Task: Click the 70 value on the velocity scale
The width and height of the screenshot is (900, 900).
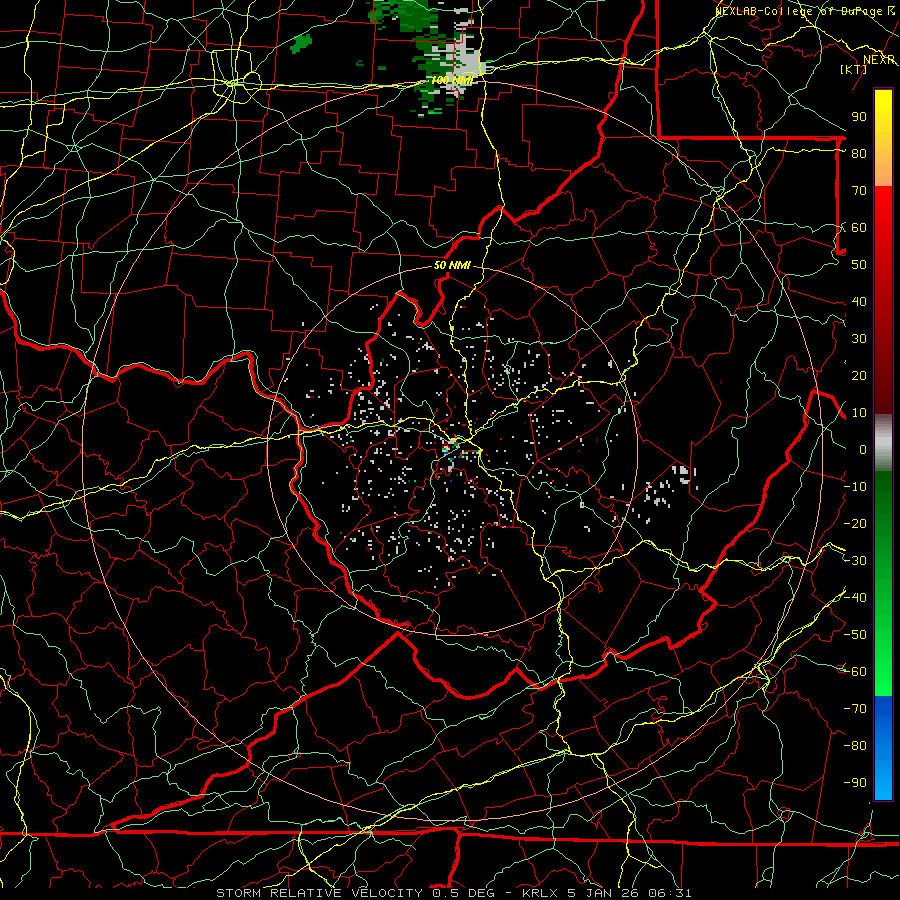Action: point(859,191)
